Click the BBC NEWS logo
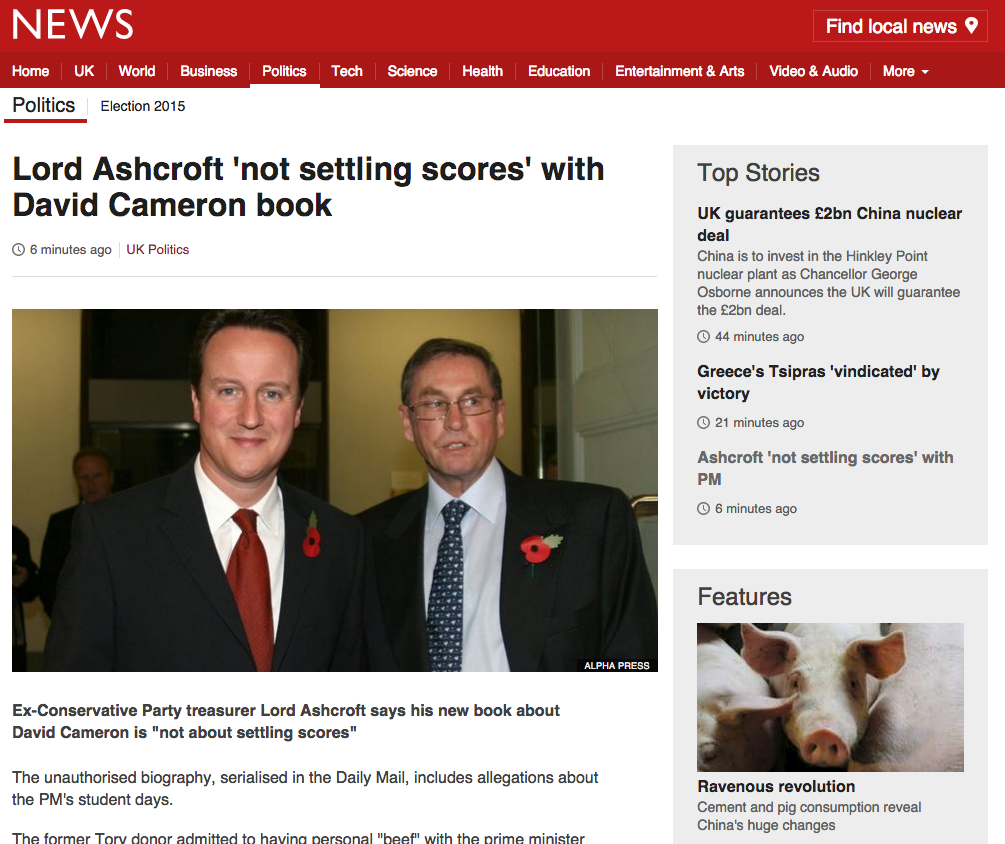1005x844 pixels. coord(72,24)
